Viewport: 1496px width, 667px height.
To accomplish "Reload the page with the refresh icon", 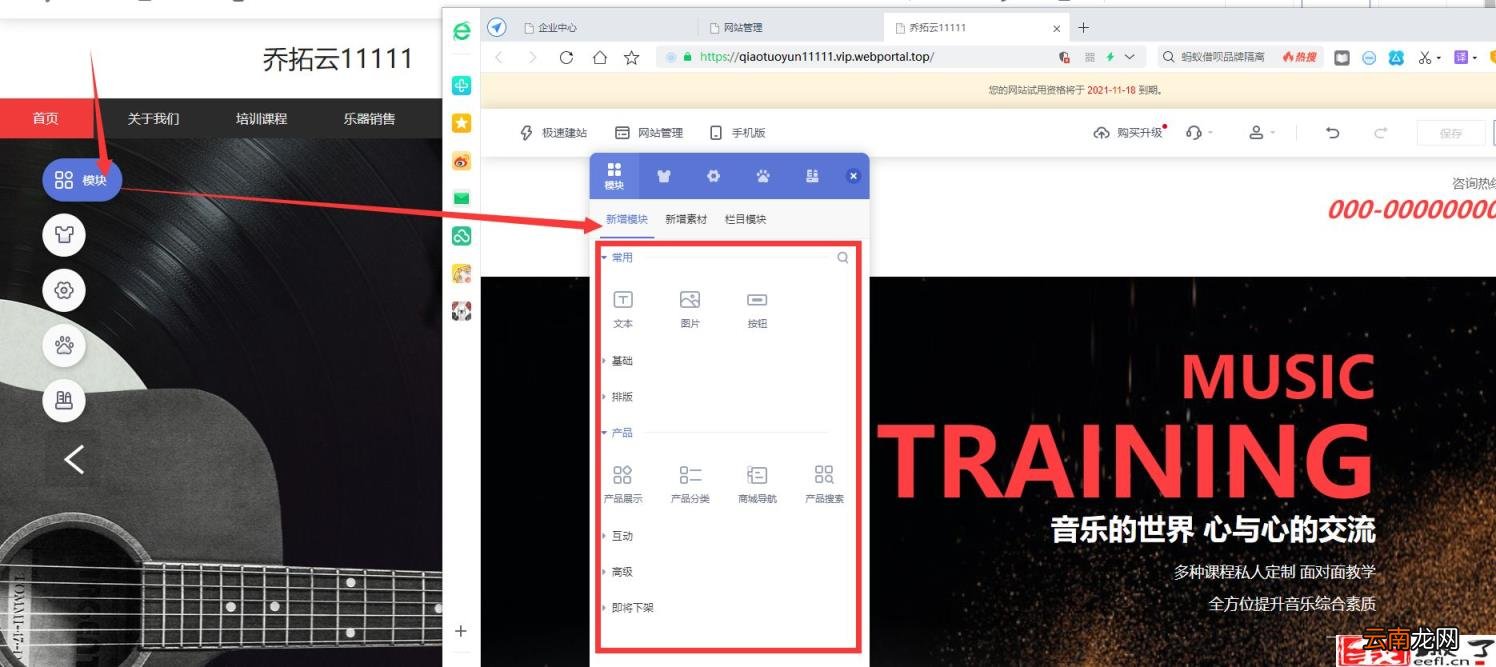I will point(566,57).
